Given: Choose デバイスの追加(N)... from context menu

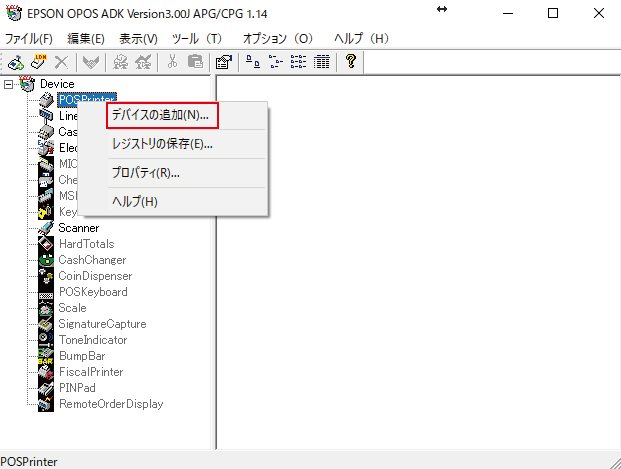Looking at the screenshot, I should [162, 115].
